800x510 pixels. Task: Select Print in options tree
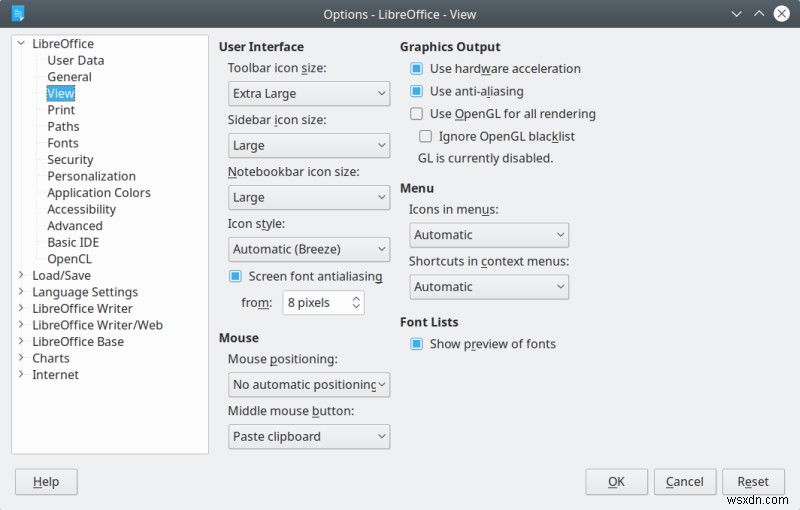click(61, 110)
